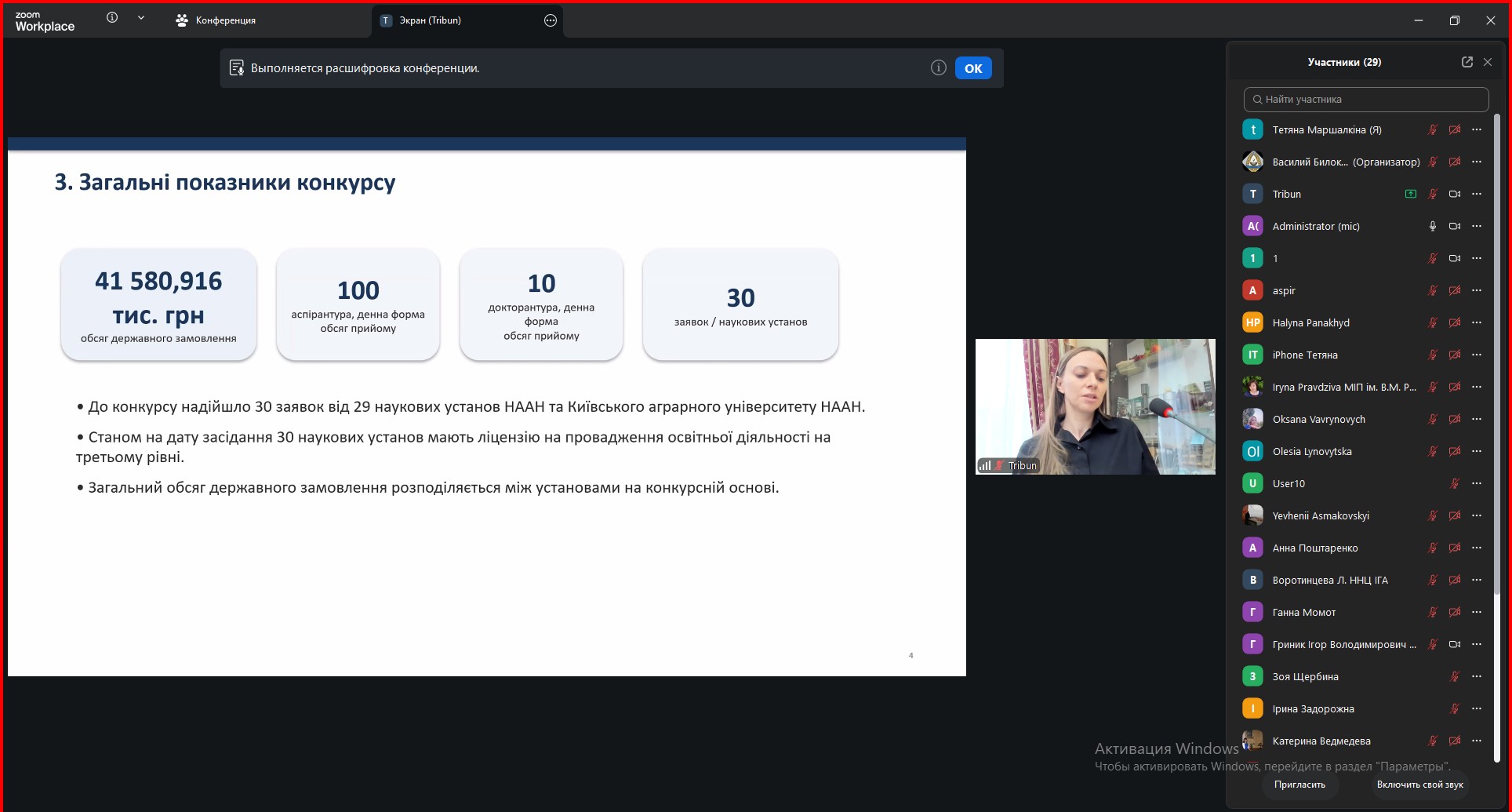The image size is (1512, 812).
Task: Open more options for Ірина Задорожна
Action: click(x=1477, y=708)
